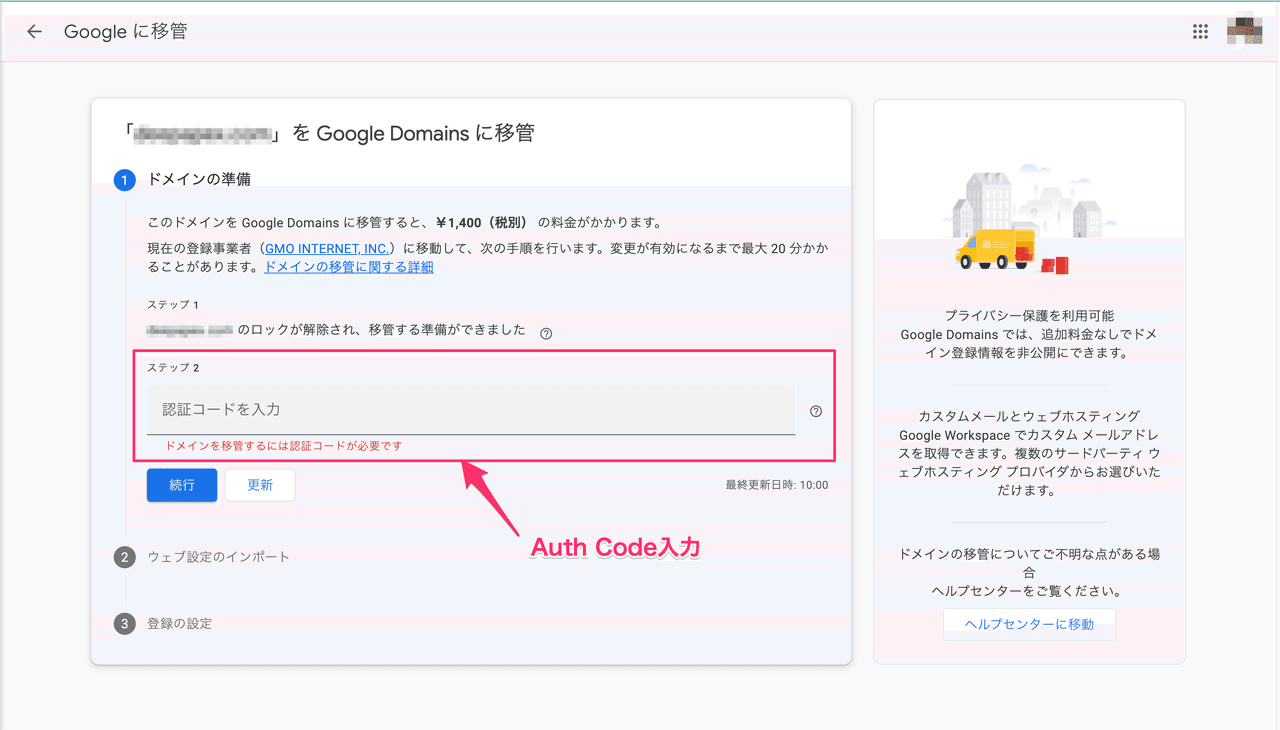This screenshot has height=730, width=1280.
Task: Click the profile avatar in the top corner
Action: [1243, 29]
